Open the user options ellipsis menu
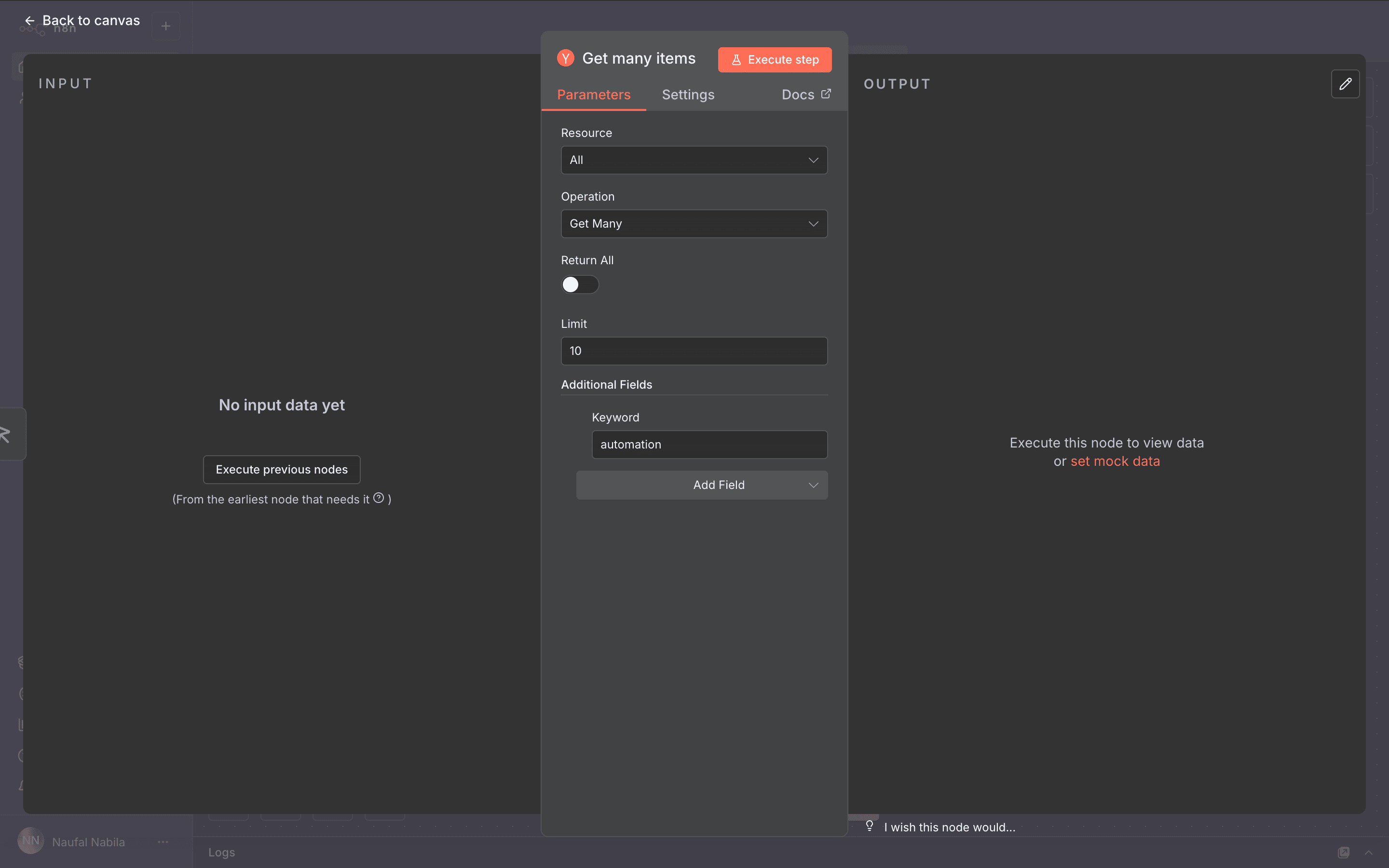Image resolution: width=1389 pixels, height=868 pixels. coord(163,841)
